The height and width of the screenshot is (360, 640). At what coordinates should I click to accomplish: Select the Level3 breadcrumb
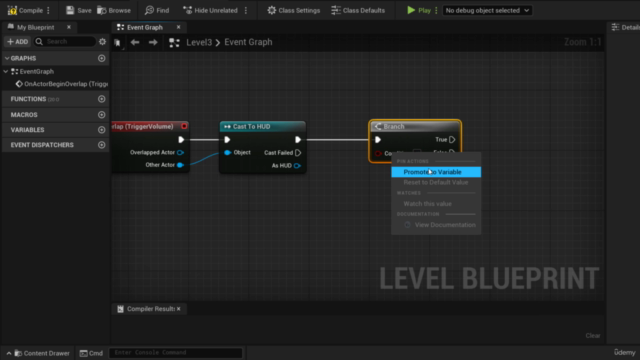tap(199, 42)
